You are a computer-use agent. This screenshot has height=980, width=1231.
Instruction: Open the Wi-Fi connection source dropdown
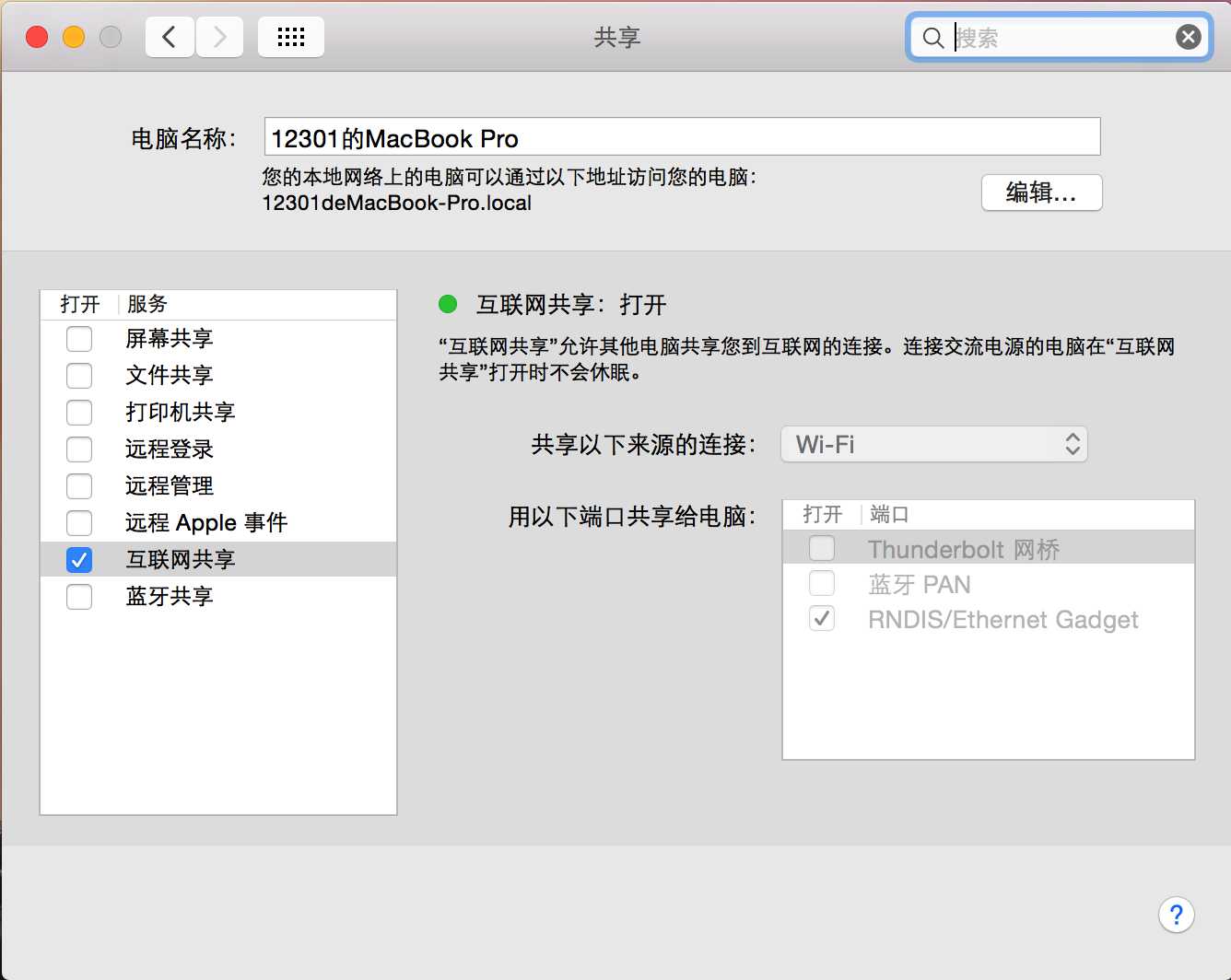coord(934,445)
